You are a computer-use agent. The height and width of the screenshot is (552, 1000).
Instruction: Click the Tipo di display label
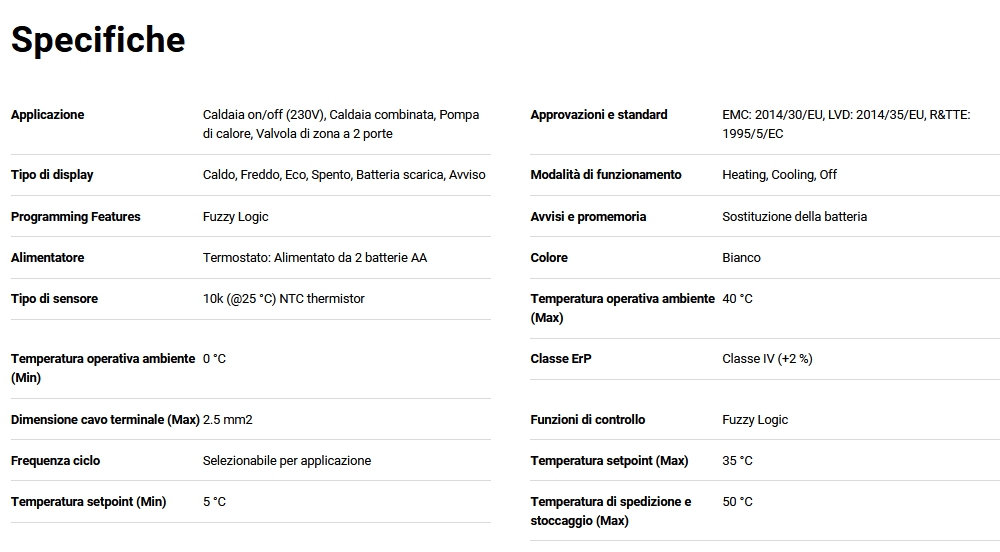(x=52, y=175)
